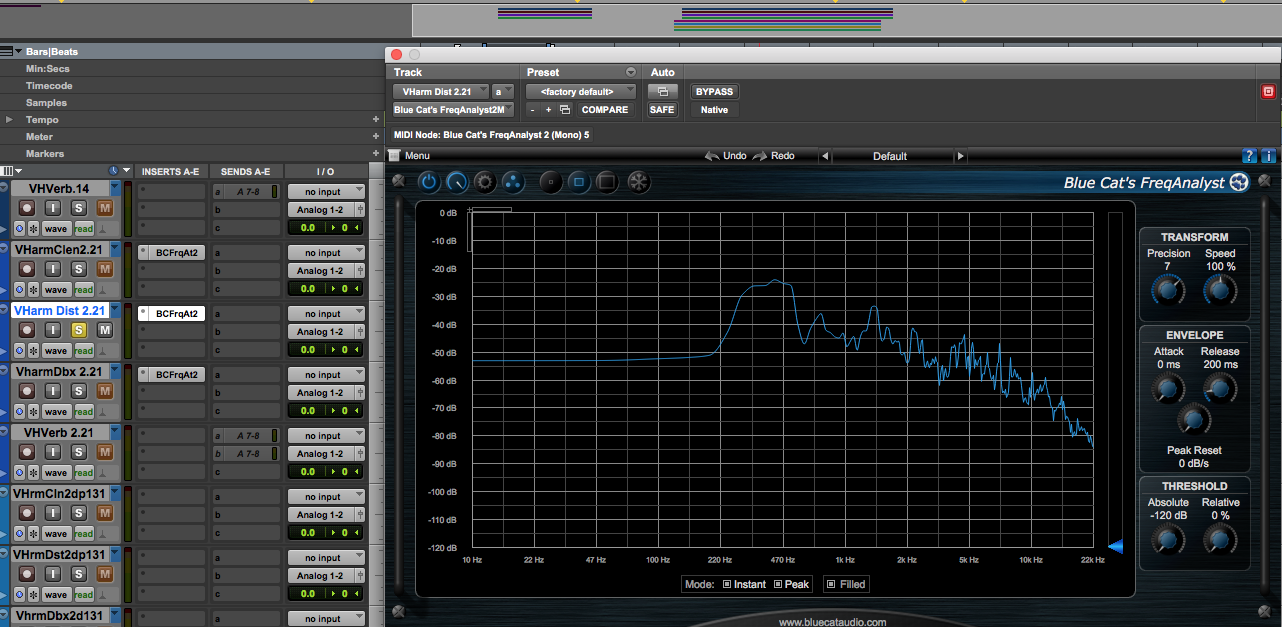The height and width of the screenshot is (627, 1282).
Task: Click the curve display icon in FreqAnalyst toolbar
Action: [x=457, y=182]
